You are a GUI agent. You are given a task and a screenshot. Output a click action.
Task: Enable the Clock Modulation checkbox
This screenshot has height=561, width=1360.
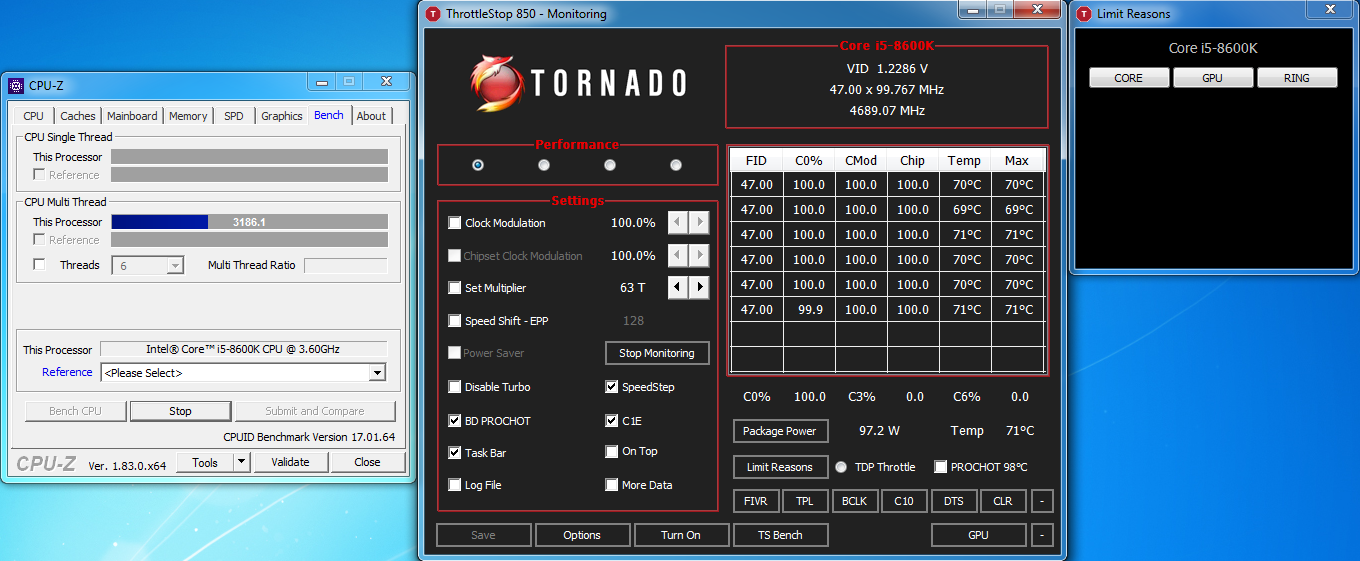coord(455,223)
